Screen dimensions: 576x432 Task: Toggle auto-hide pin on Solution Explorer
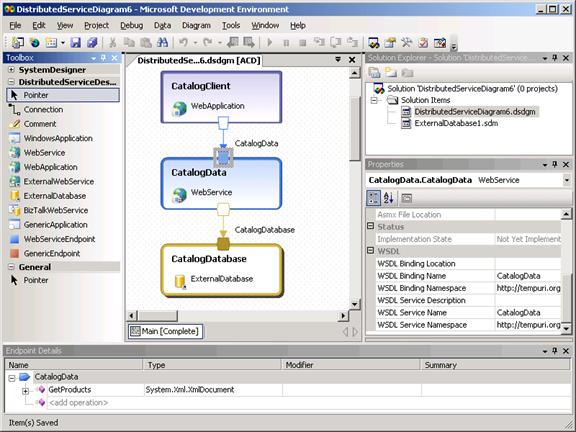pos(555,58)
